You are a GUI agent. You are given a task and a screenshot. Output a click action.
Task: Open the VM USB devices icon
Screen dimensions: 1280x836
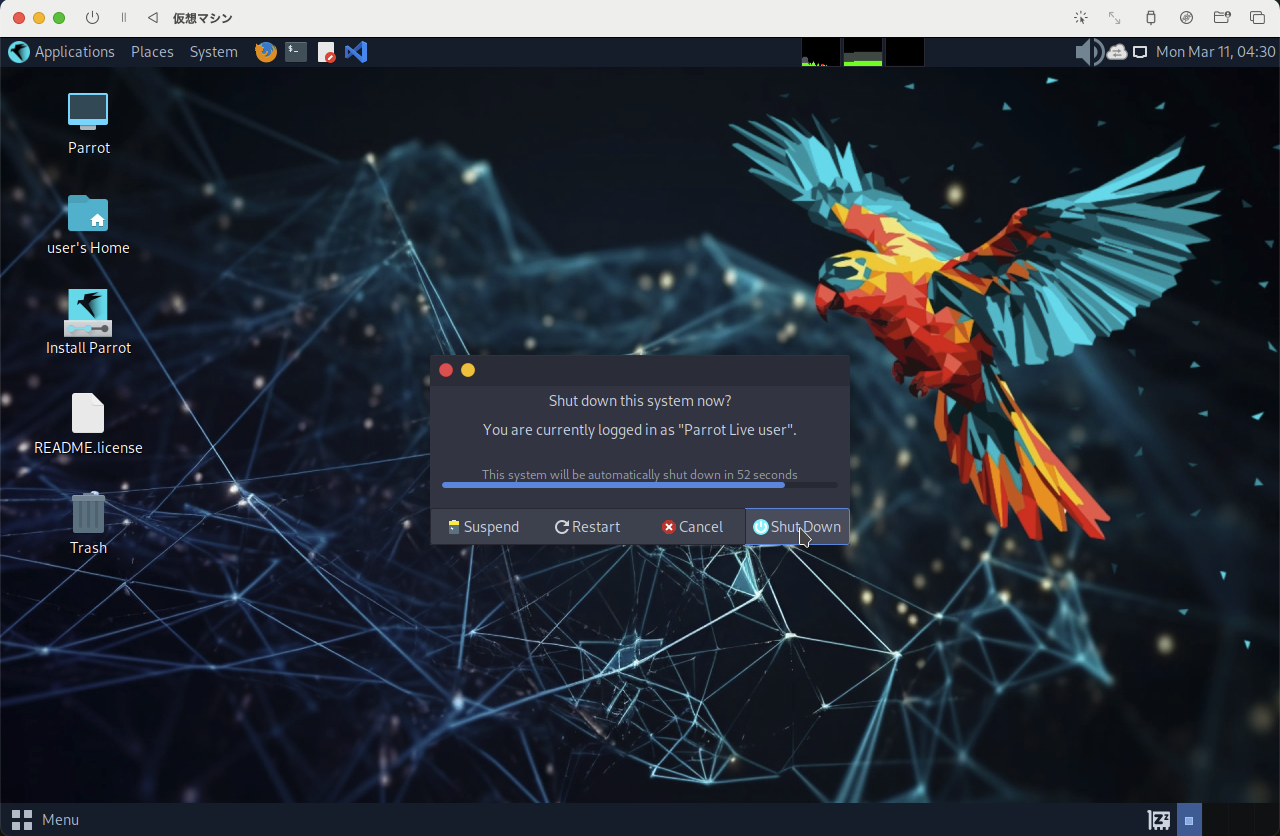click(1150, 18)
